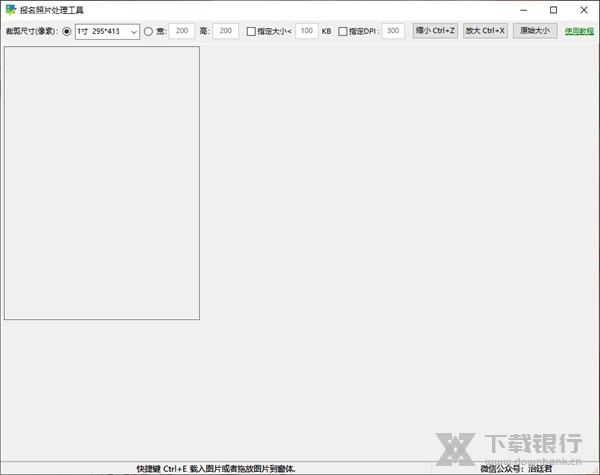Open the 1寸 295*413 size dropdown
The width and height of the screenshot is (600, 475).
pos(107,31)
